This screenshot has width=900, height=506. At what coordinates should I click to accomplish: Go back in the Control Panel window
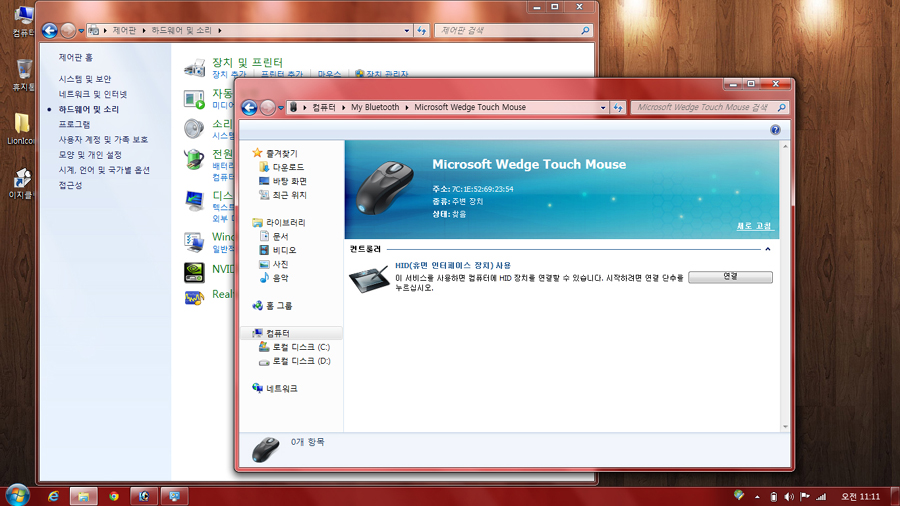(x=50, y=30)
